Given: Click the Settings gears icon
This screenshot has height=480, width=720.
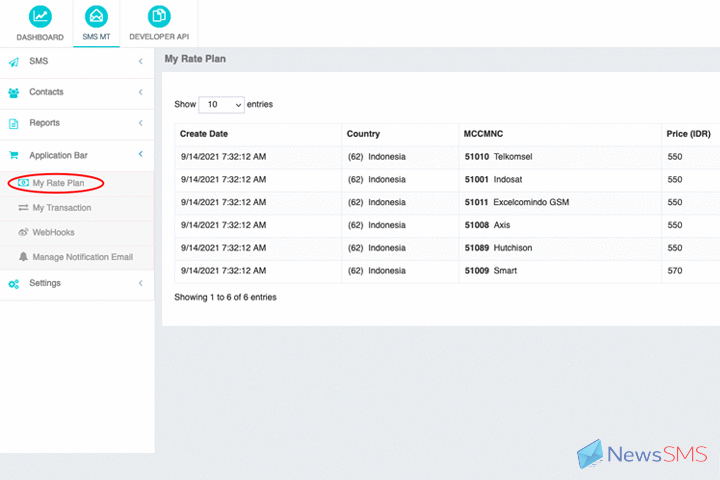Looking at the screenshot, I should [14, 284].
